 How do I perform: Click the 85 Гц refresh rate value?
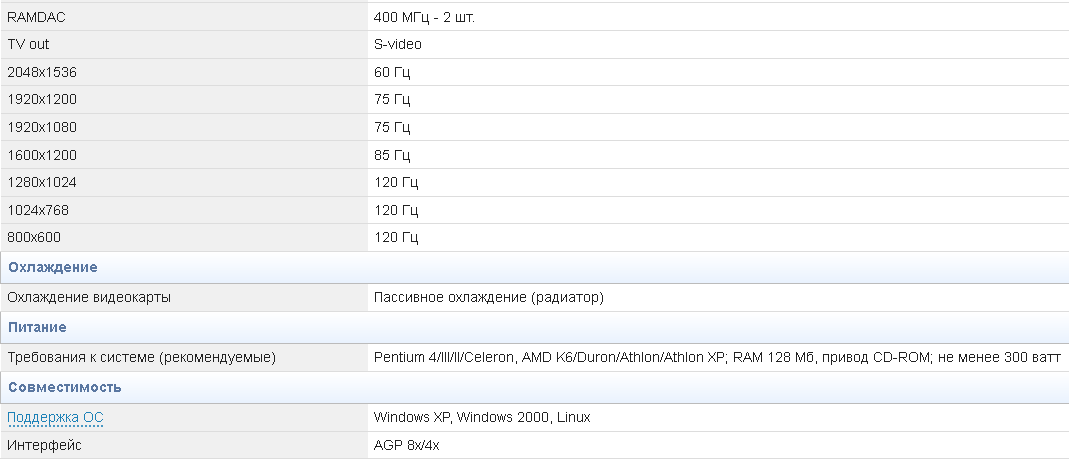coord(392,155)
